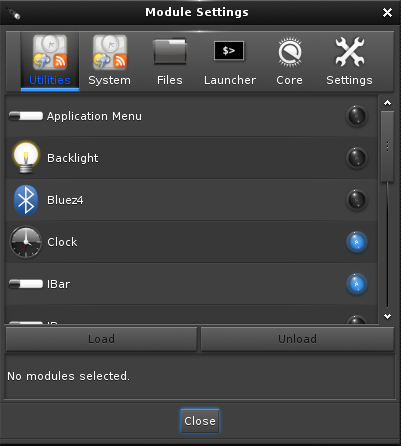Viewport: 401px width, 446px height.
Task: Open the Launcher terminal icon category
Action: pyautogui.click(x=229, y=51)
